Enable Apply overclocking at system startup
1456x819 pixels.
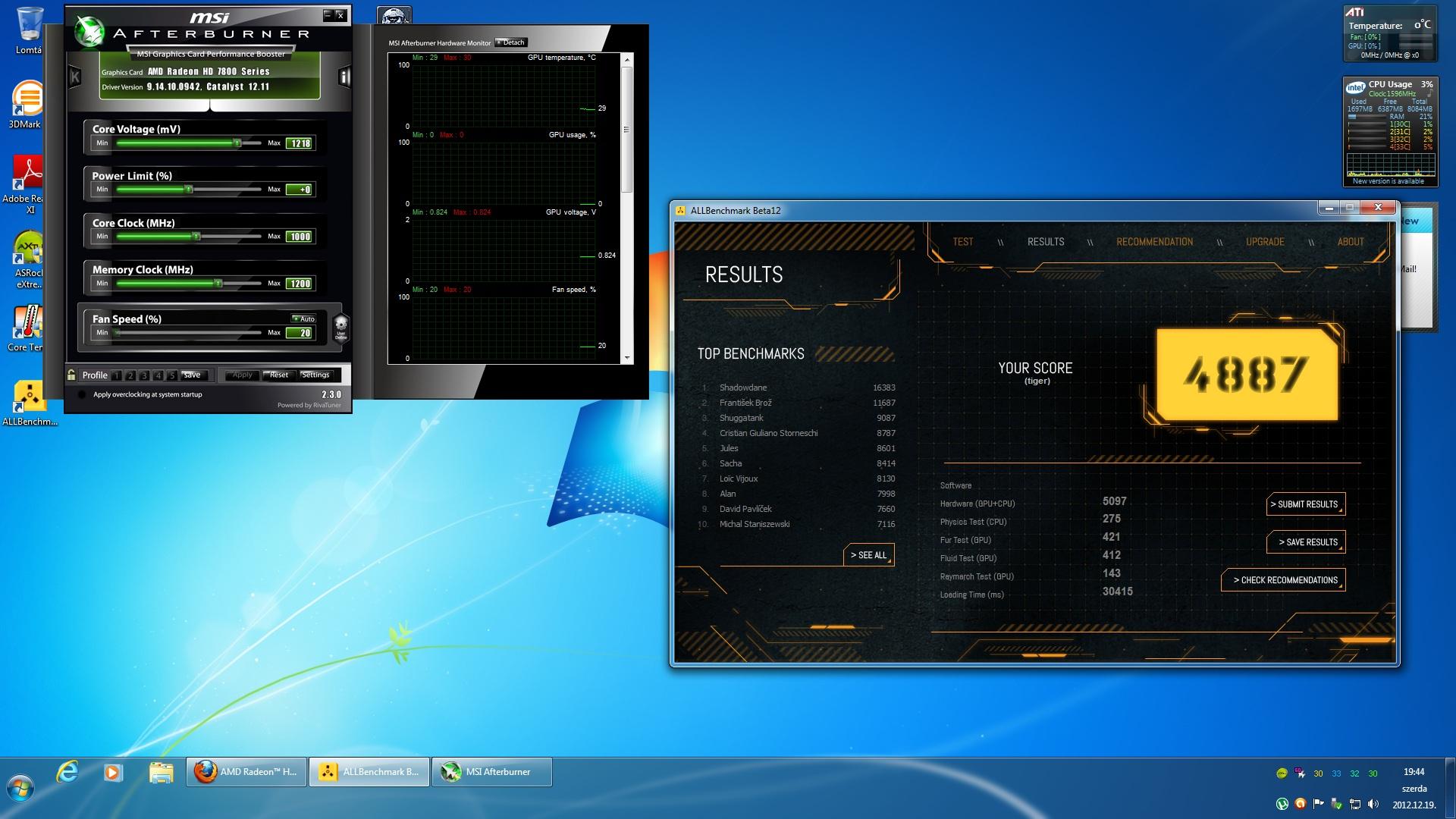tap(82, 394)
